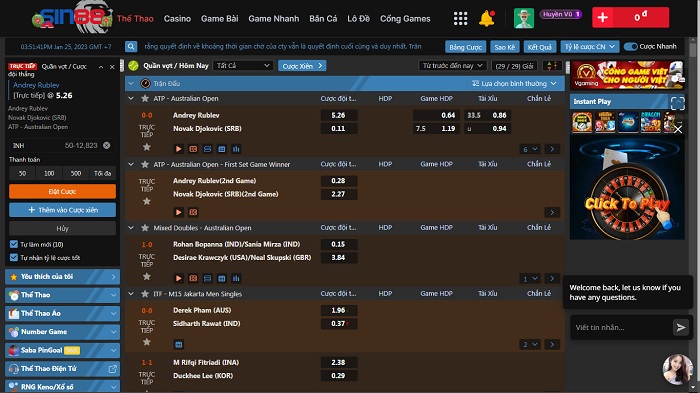Open the Tất Cả filter dropdown
Viewport: 700px width, 393px height.
[x=243, y=66]
